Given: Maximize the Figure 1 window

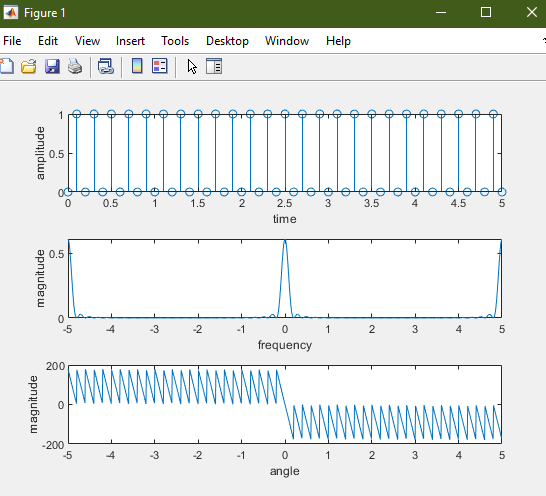Looking at the screenshot, I should [x=486, y=13].
